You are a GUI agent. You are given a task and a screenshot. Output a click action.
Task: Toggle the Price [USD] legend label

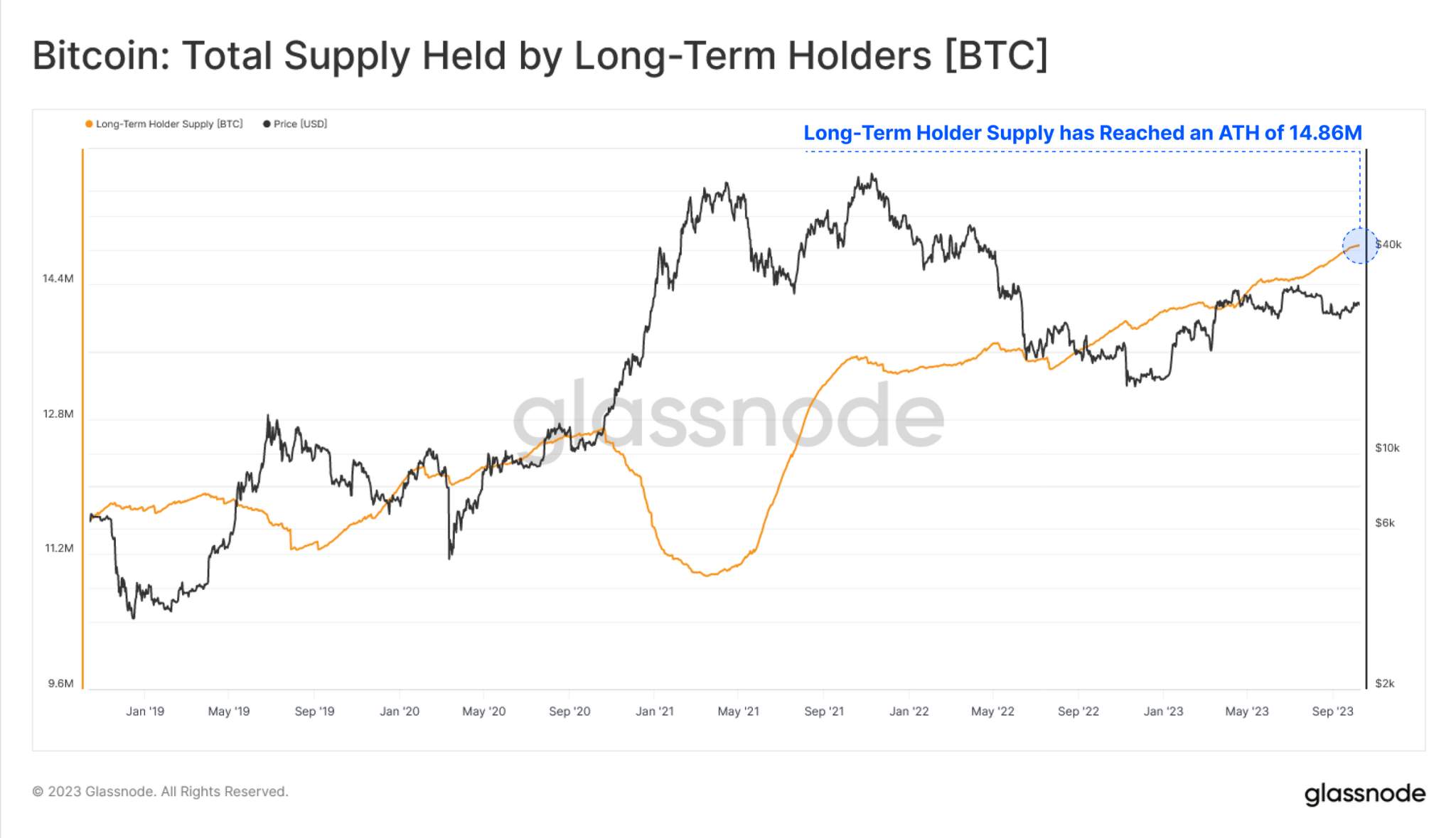pos(300,124)
